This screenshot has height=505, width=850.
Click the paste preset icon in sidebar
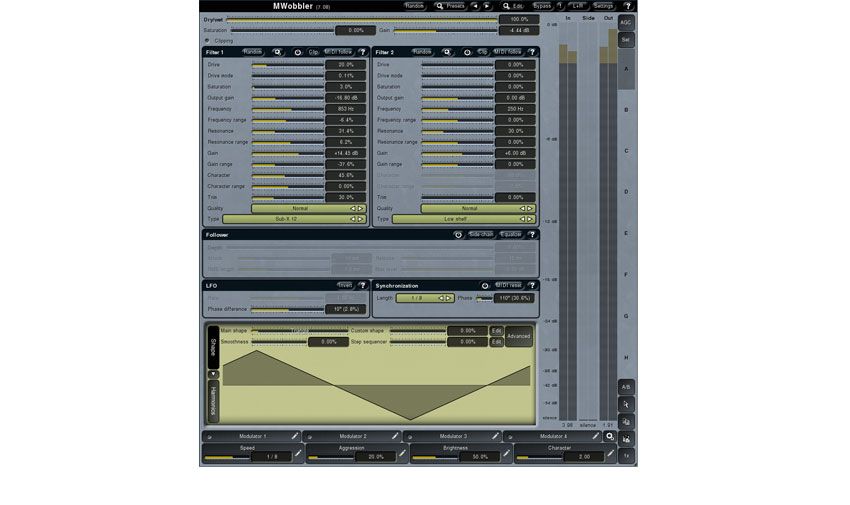[626, 438]
